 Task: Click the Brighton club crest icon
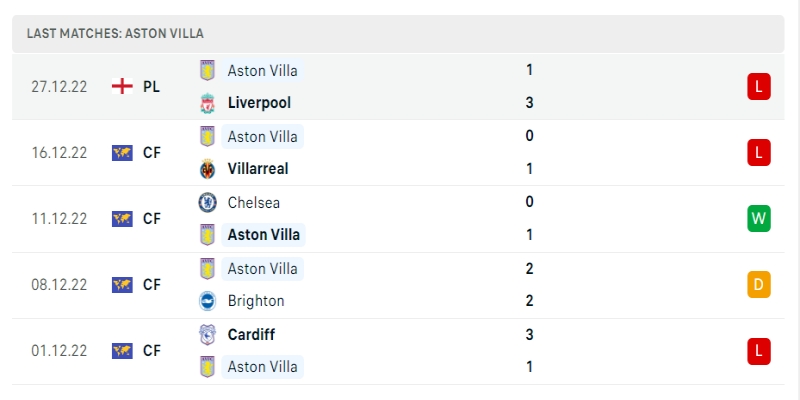click(207, 301)
